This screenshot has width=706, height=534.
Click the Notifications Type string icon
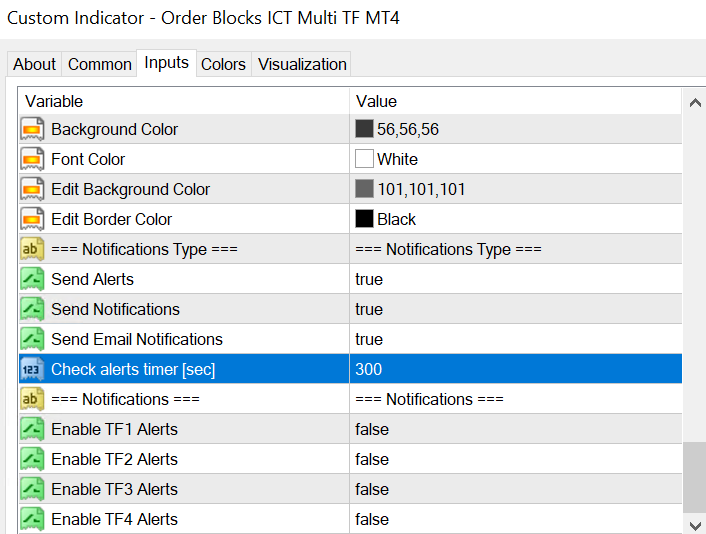click(x=32, y=249)
